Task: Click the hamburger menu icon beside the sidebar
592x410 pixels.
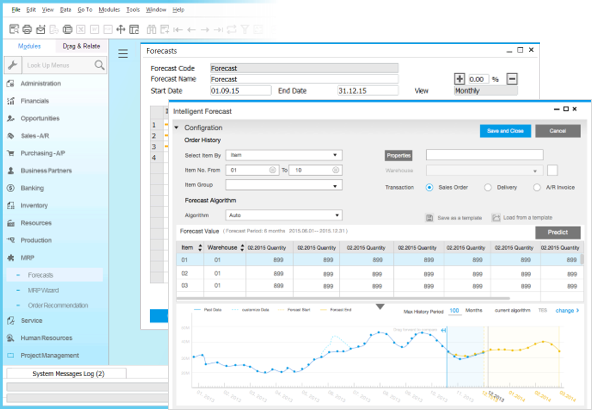Action: [x=123, y=53]
